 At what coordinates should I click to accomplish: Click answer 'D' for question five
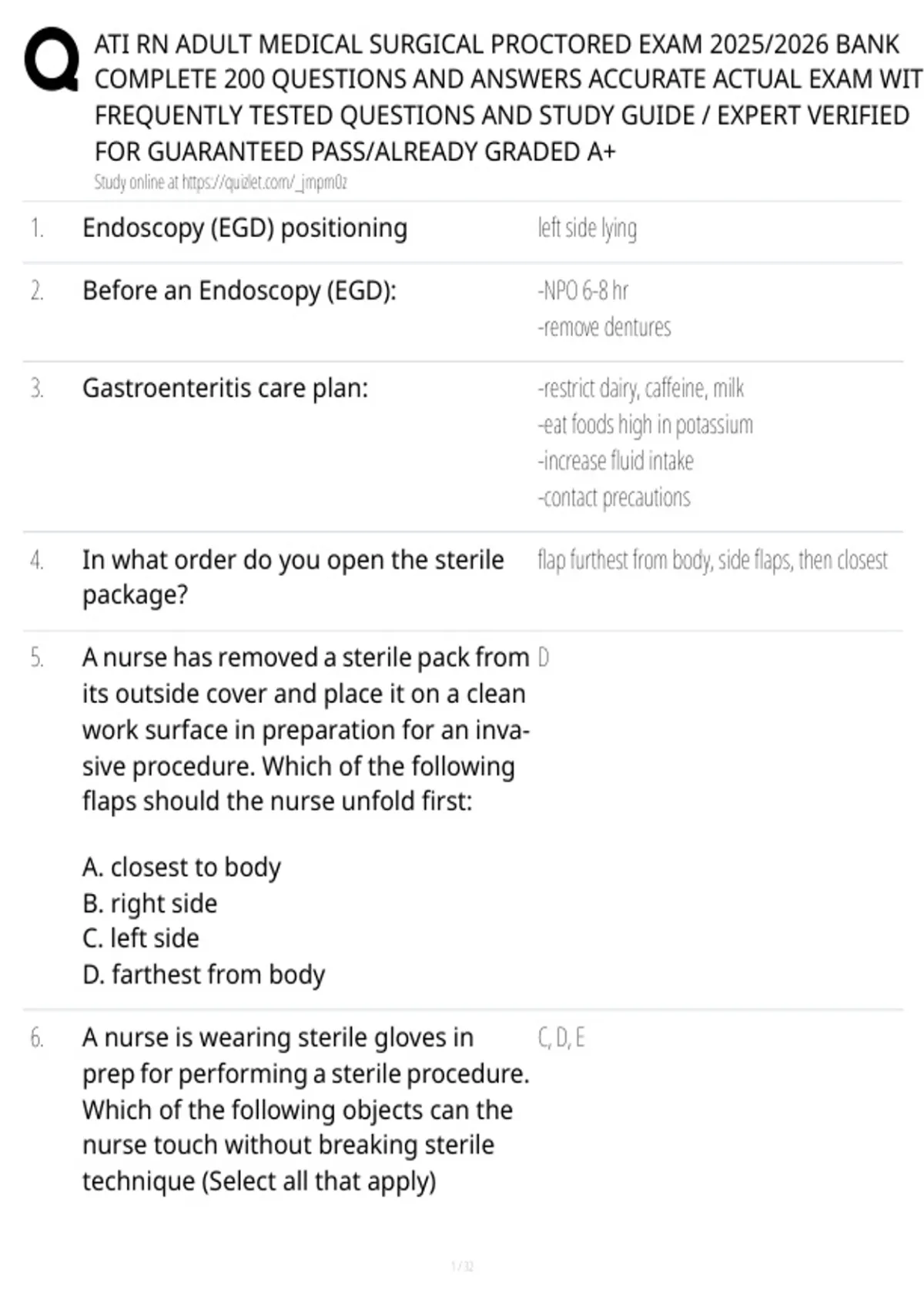point(544,658)
